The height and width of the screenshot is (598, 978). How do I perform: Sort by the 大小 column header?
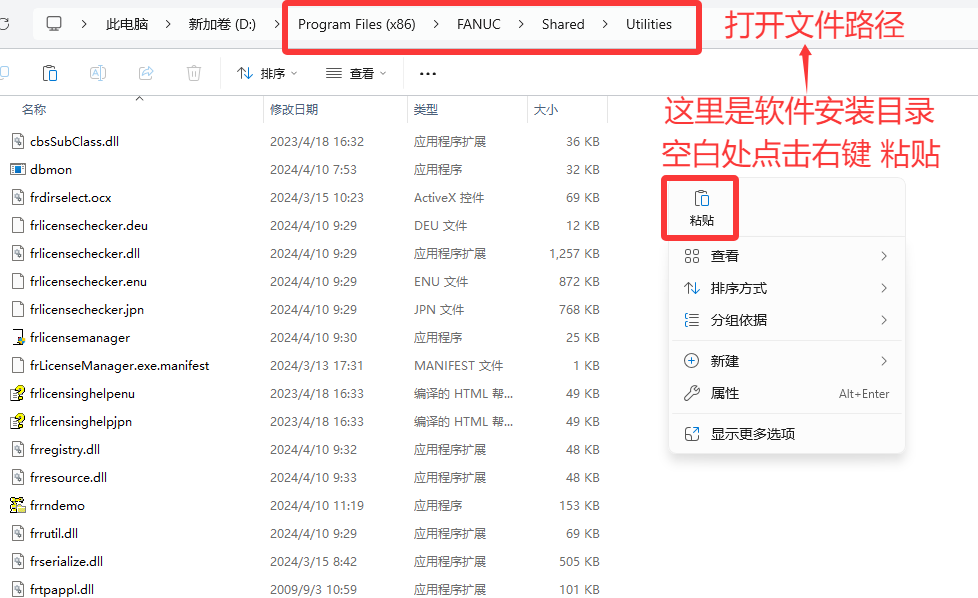coord(546,109)
